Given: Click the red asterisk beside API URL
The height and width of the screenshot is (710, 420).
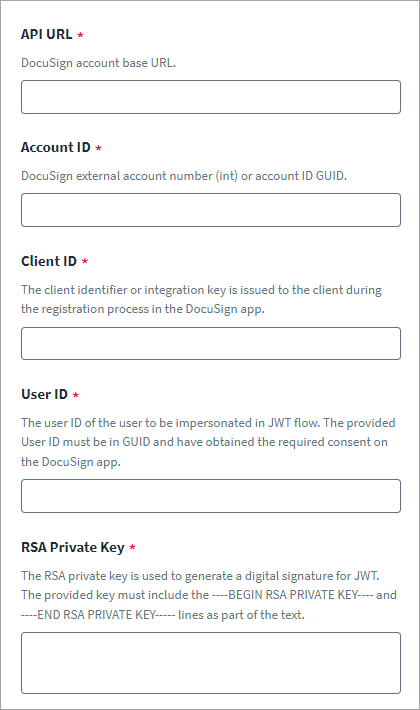Looking at the screenshot, I should [x=81, y=34].
